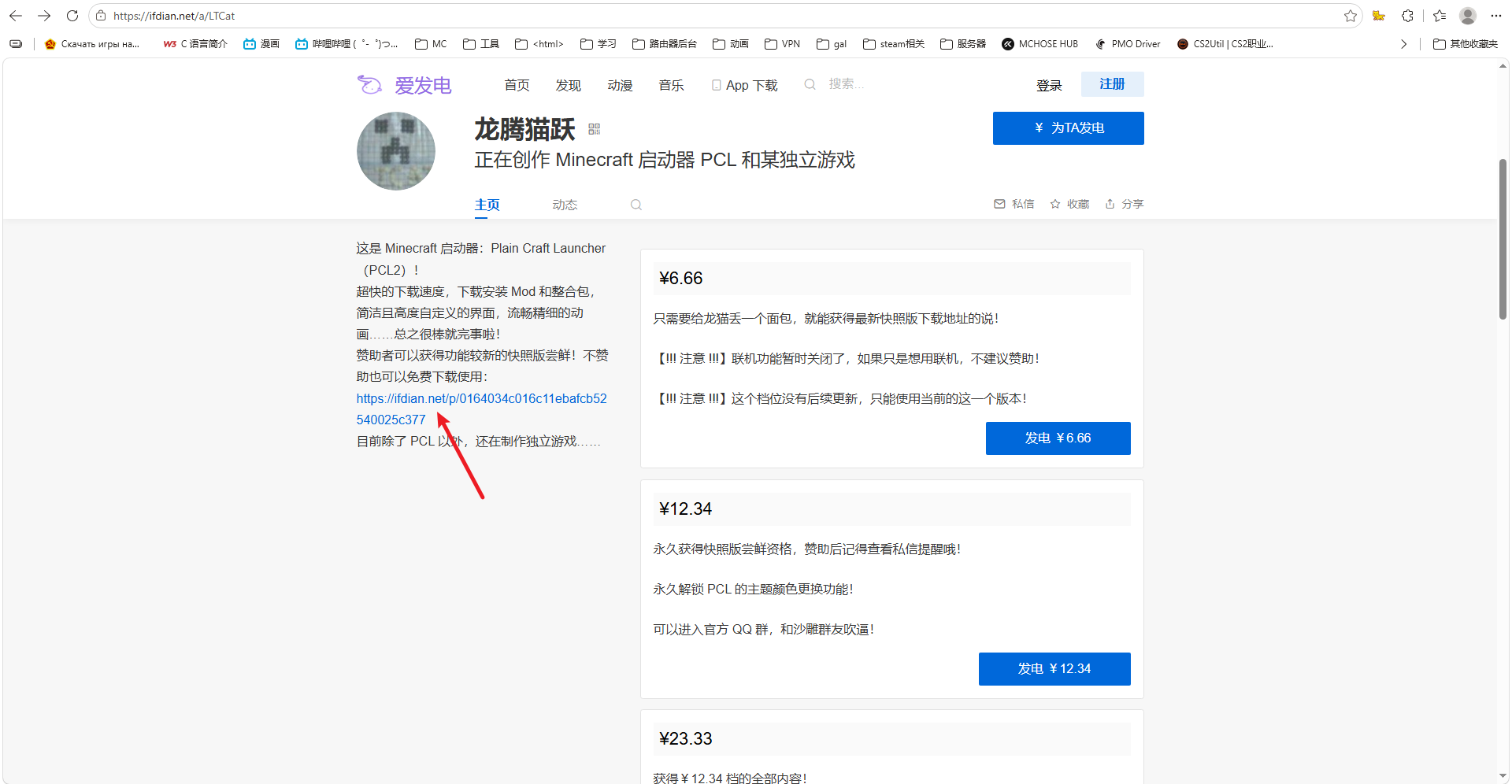Expand the steam相关 bookmark folder
Screen dimensions: 1512x784
pyautogui.click(x=894, y=44)
